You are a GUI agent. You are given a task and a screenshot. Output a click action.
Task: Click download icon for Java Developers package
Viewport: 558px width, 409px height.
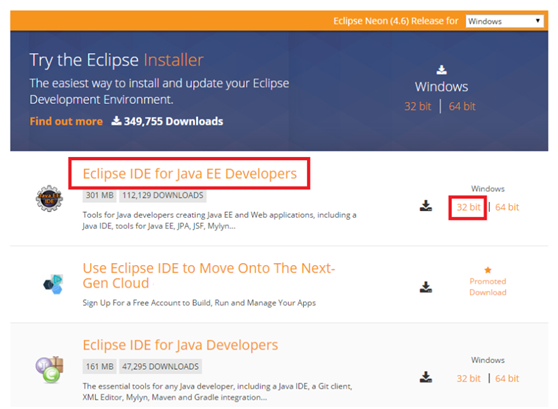[426, 377]
